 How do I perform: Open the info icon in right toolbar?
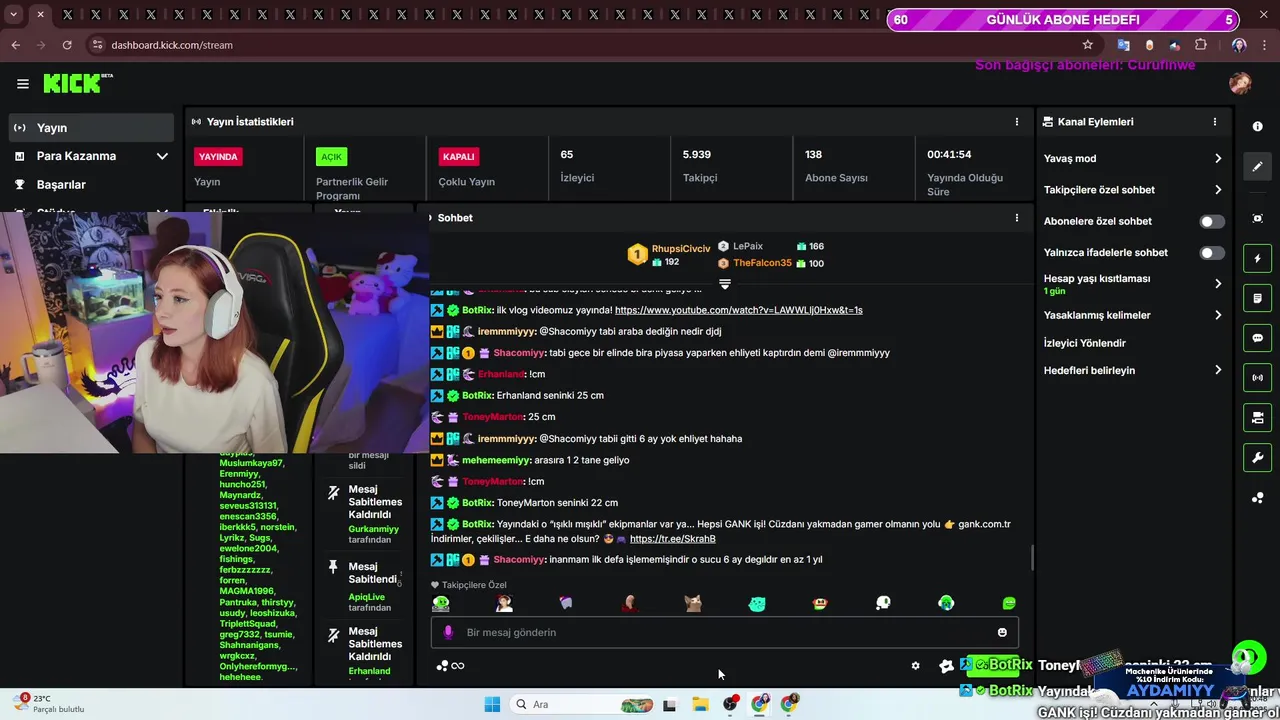point(1257,127)
